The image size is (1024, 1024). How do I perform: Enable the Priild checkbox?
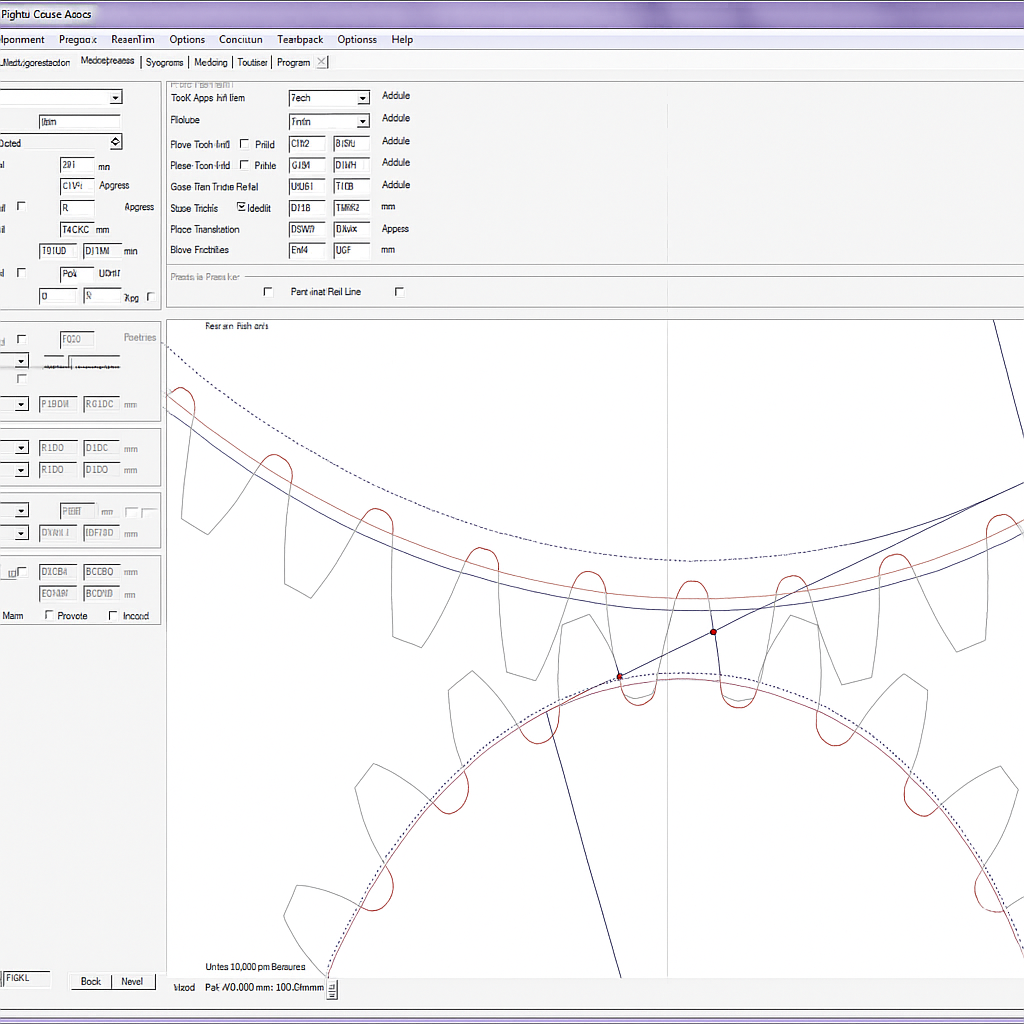244,144
